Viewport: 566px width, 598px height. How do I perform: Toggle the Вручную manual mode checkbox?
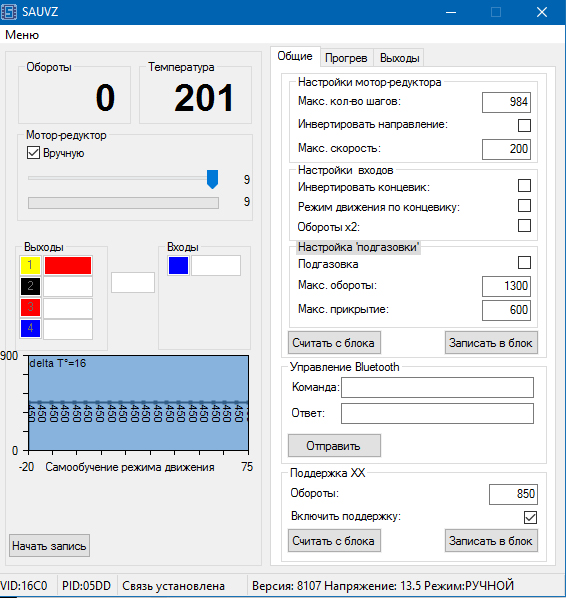coord(34,153)
